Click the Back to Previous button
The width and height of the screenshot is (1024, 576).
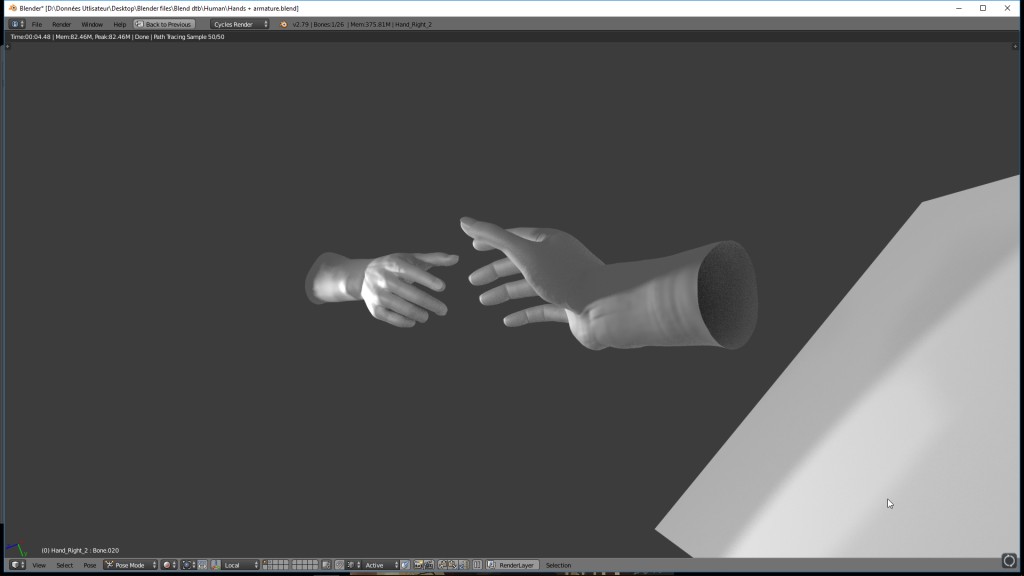point(164,24)
